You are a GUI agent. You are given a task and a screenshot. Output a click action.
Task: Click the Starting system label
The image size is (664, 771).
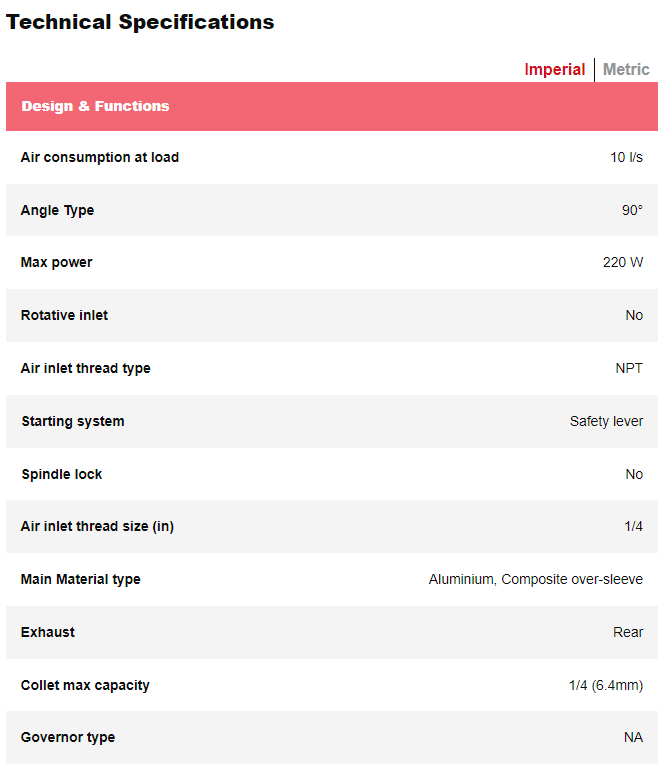coord(73,421)
